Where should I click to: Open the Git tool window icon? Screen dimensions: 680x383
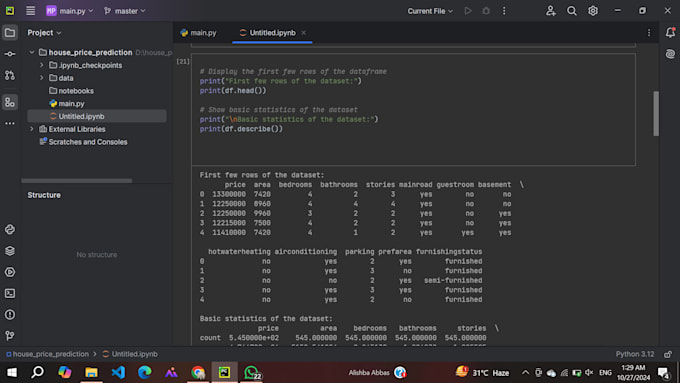tap(10, 336)
